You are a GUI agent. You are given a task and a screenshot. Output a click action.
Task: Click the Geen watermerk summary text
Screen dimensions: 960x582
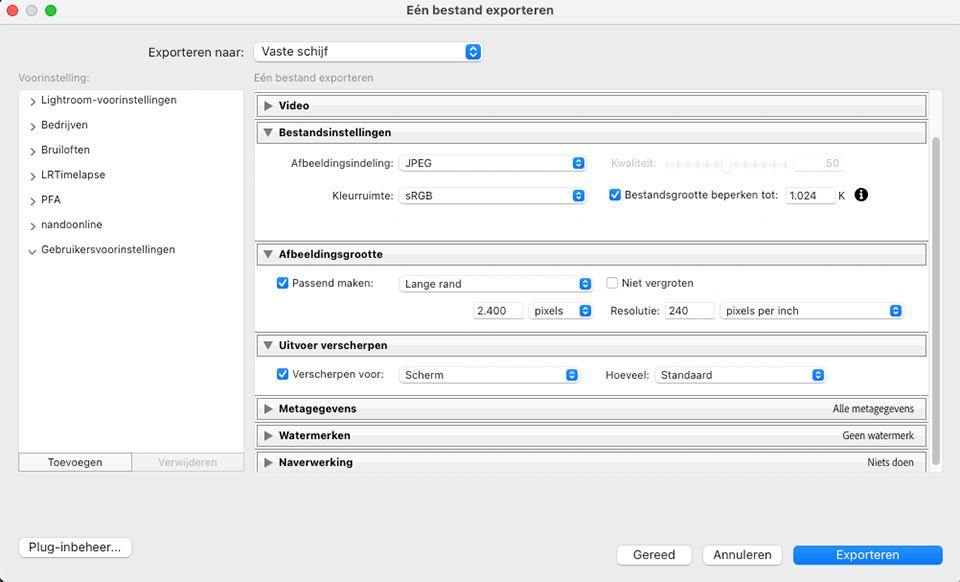pos(878,436)
